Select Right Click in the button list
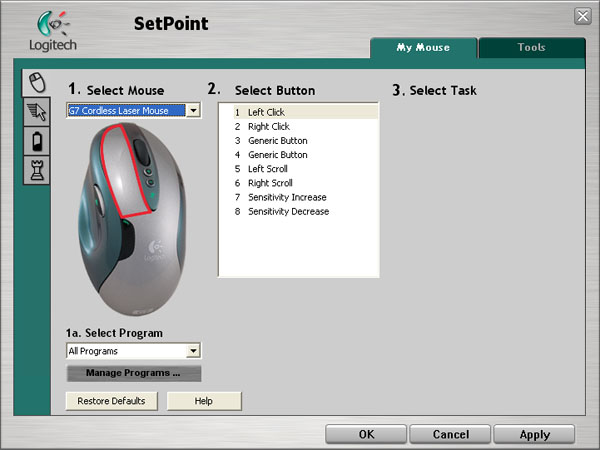 (305, 126)
